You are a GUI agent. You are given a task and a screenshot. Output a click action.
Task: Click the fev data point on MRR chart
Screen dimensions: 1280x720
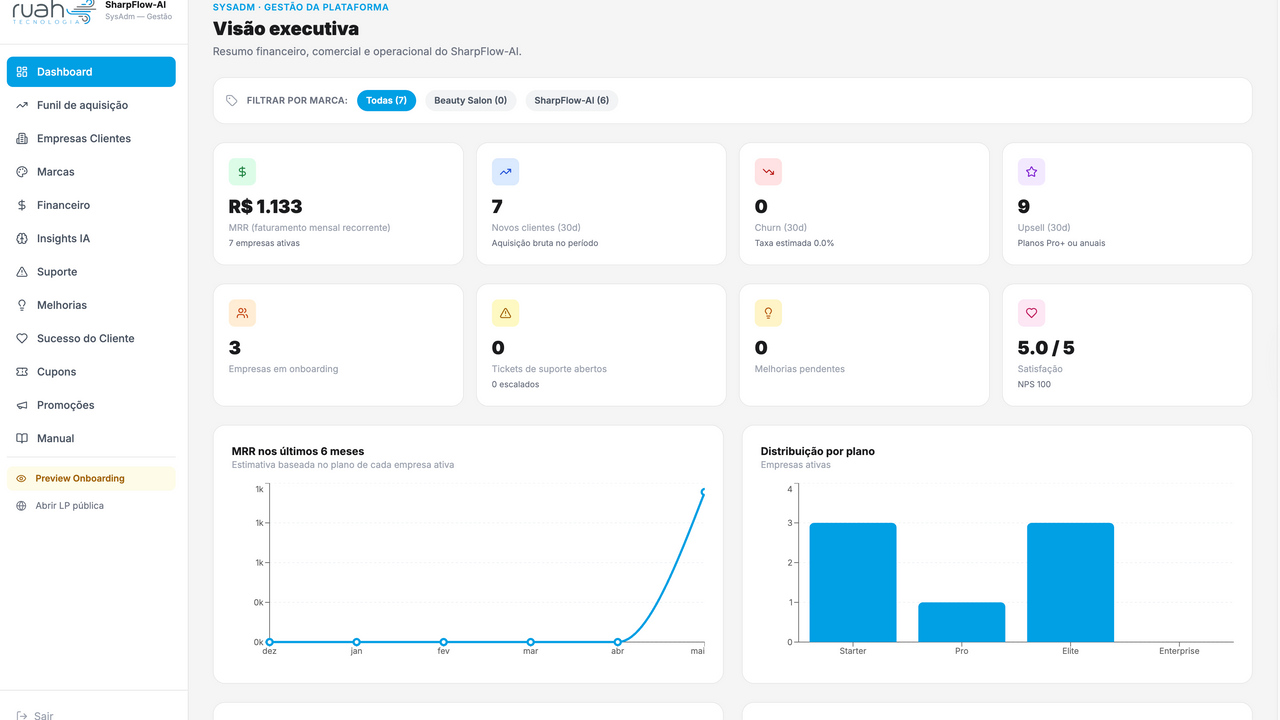tap(443, 642)
